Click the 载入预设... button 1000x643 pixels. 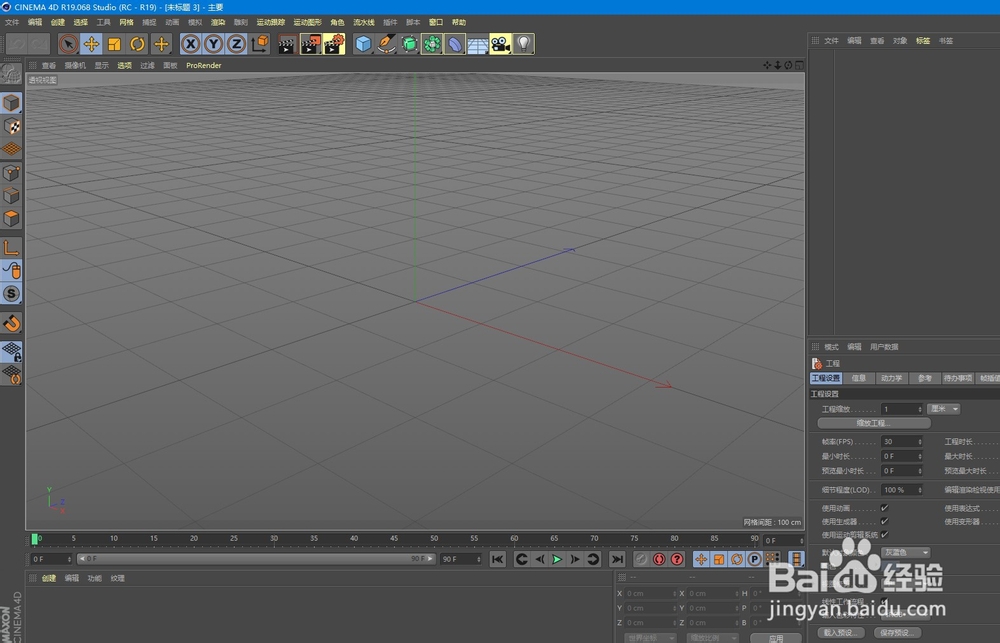coord(842,633)
